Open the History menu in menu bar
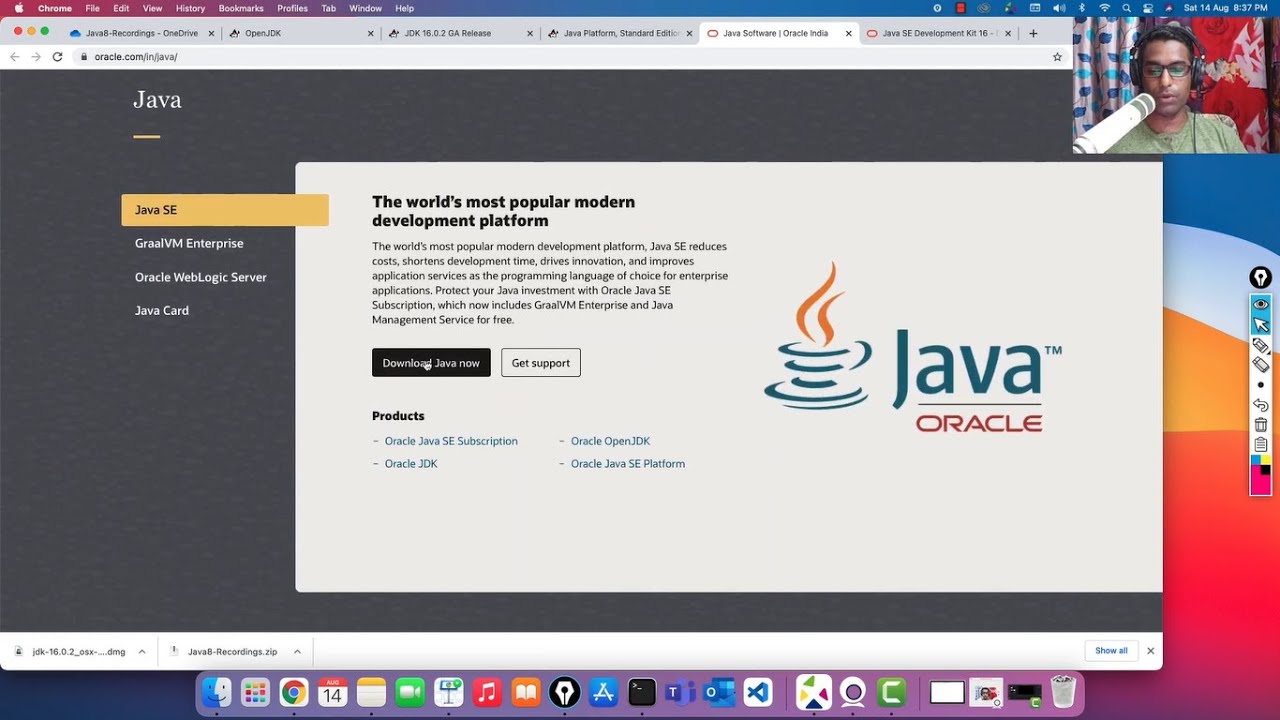The image size is (1280, 720). [x=190, y=8]
